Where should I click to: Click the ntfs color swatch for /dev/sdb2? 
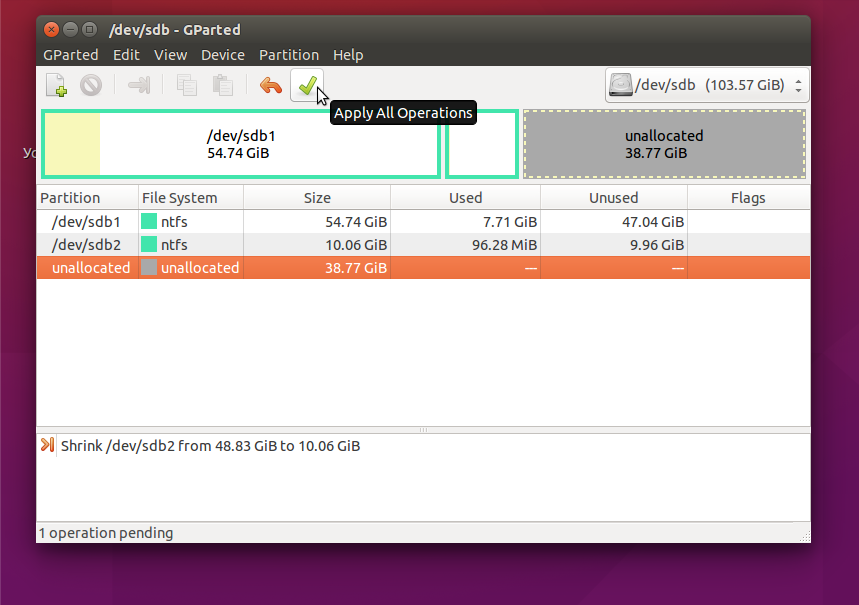click(149, 245)
